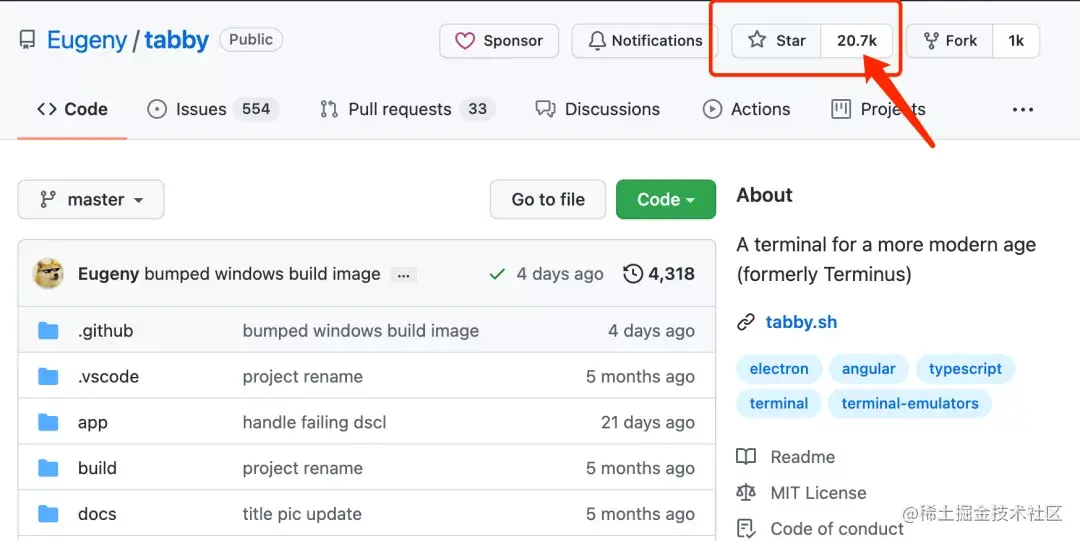Open the Actions tab
The image size is (1080, 541).
point(747,109)
